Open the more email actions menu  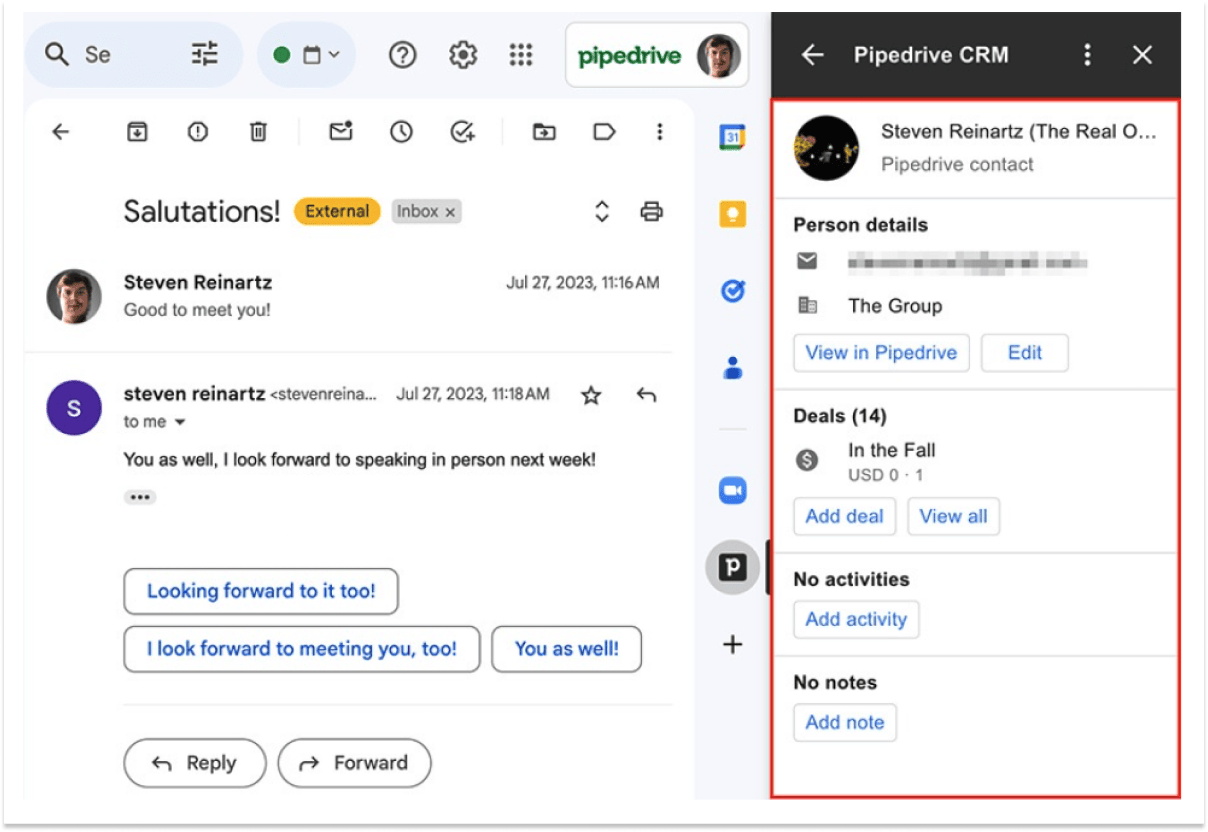(660, 131)
